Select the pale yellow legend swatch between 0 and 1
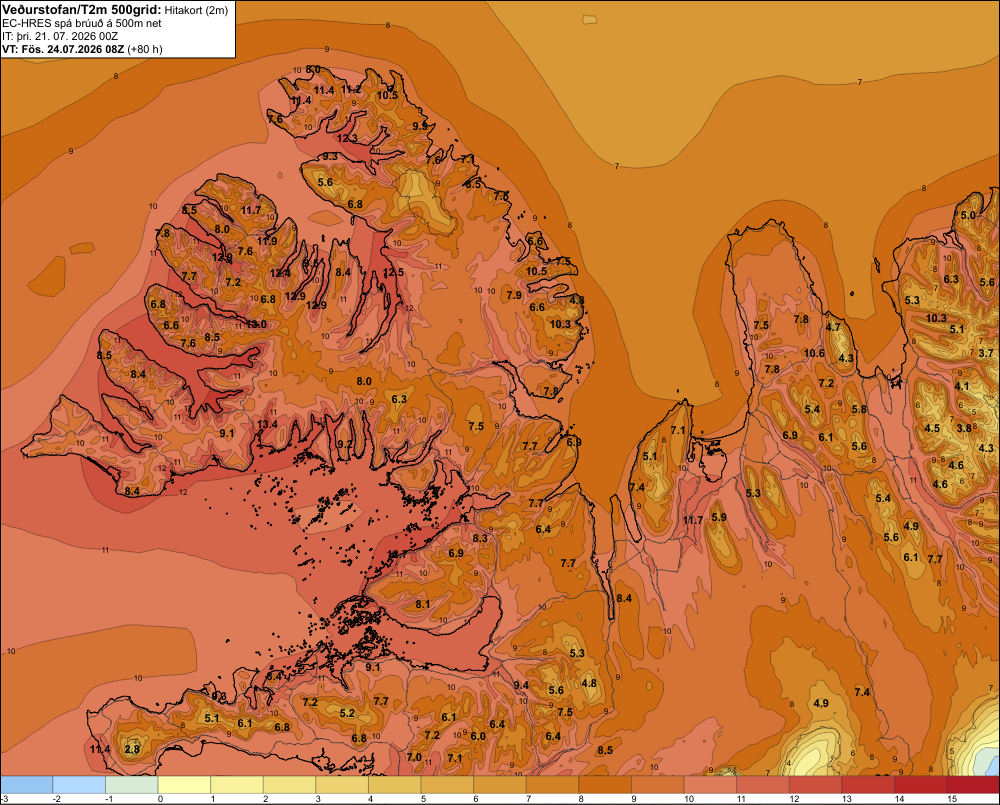1000x805 pixels. tap(184, 785)
